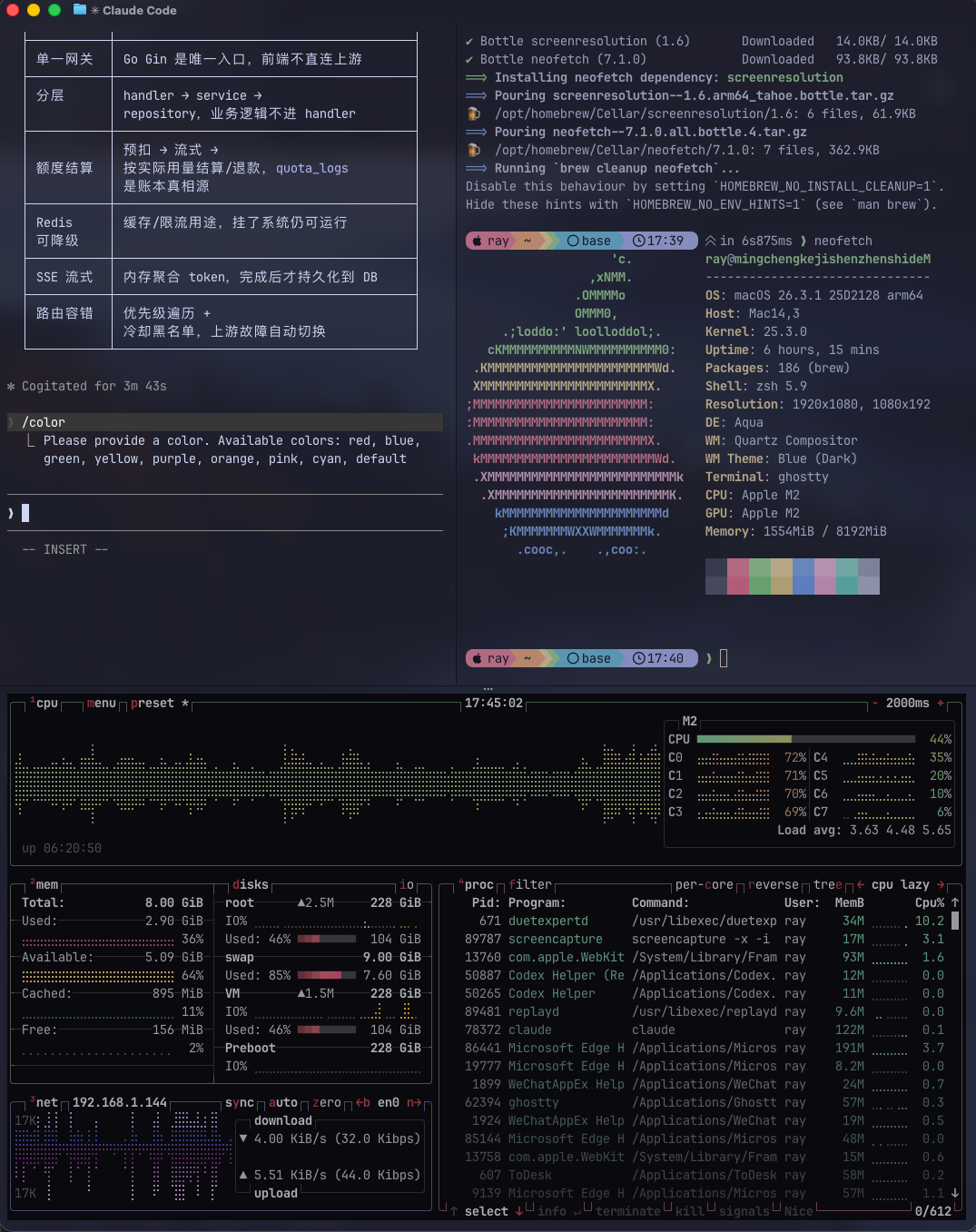
Task: Click select down arrow in proc footer
Action: [x=519, y=1211]
